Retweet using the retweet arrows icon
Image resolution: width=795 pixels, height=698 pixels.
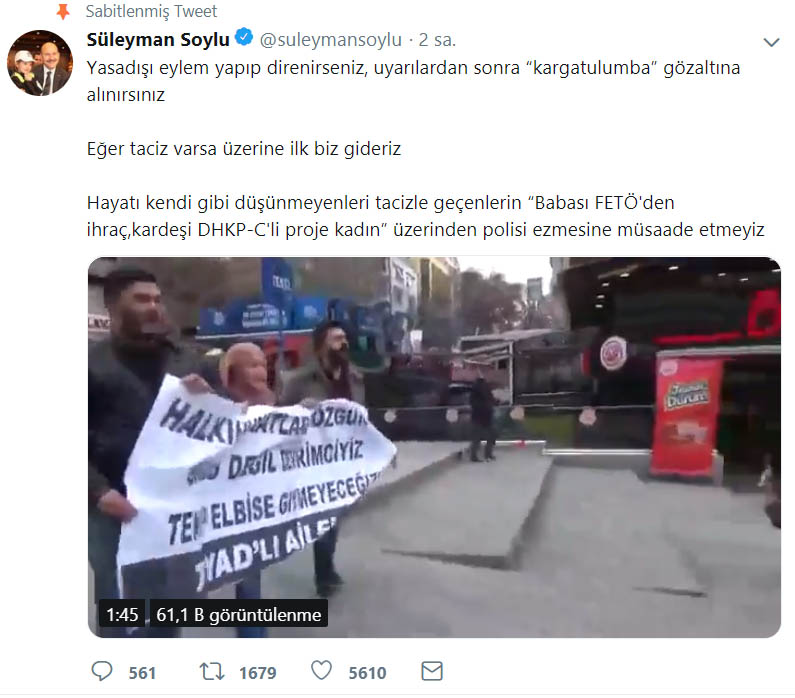pyautogui.click(x=212, y=672)
